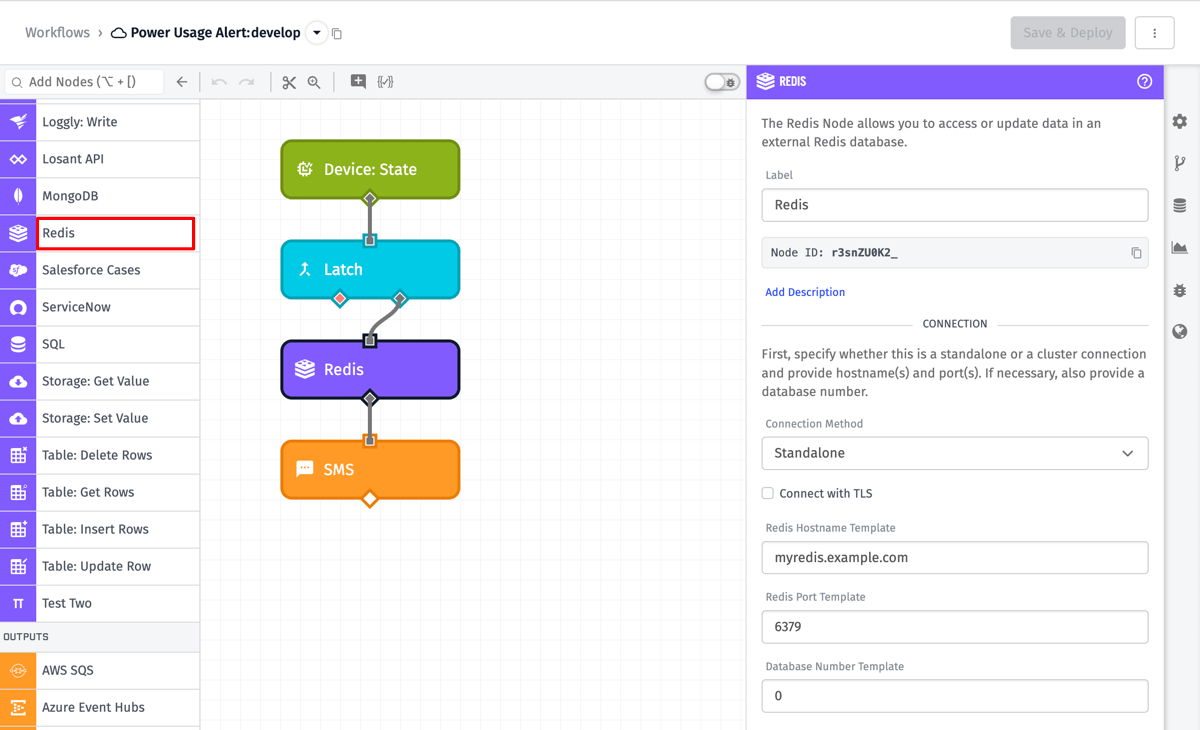
Task: Click the Table: Insert Rows icon
Action: coord(18,529)
